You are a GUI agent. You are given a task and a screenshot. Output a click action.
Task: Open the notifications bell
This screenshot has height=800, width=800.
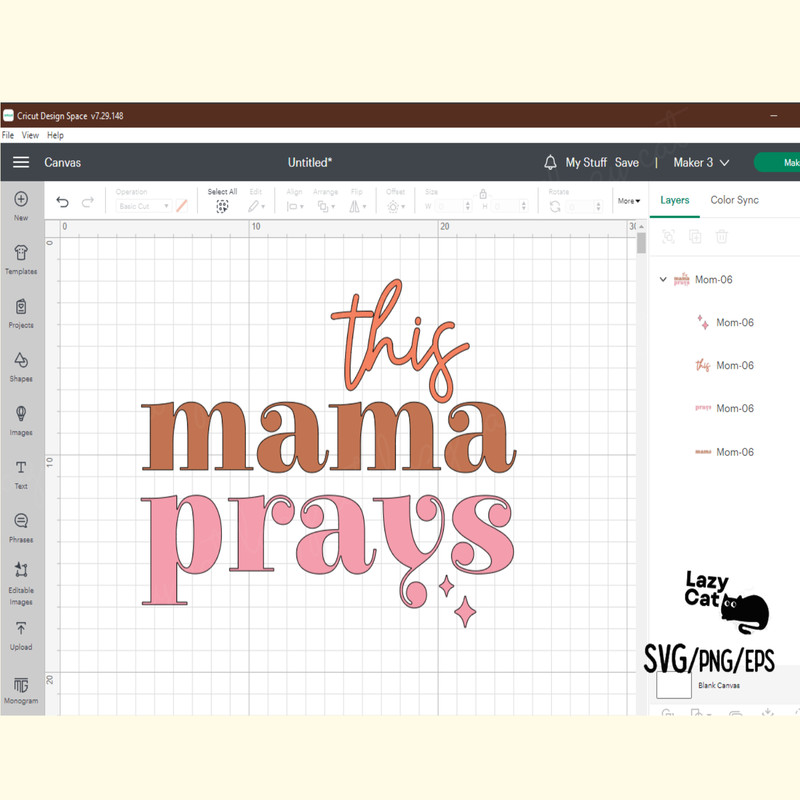click(x=549, y=162)
